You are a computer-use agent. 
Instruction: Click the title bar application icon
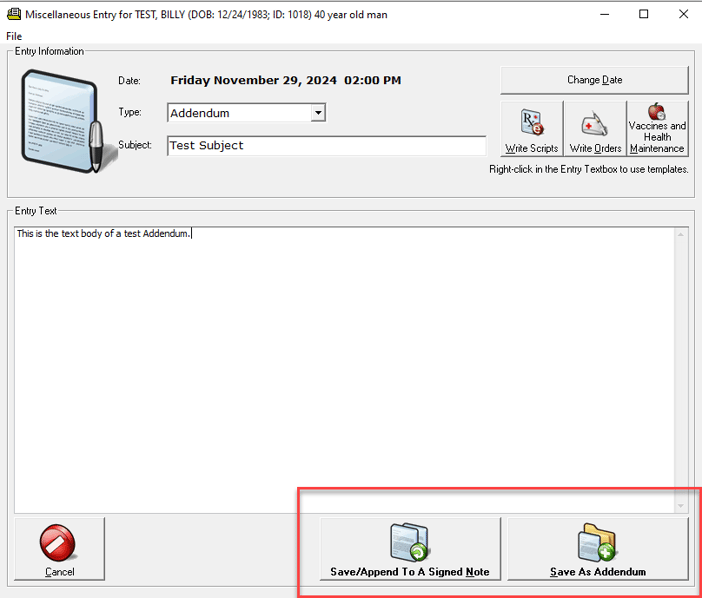14,14
